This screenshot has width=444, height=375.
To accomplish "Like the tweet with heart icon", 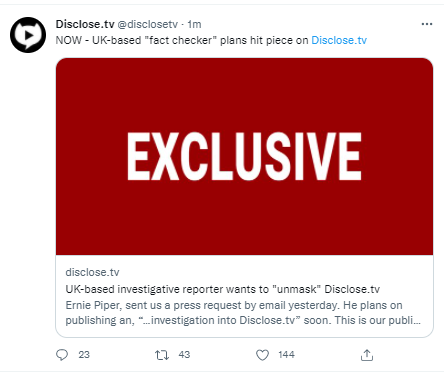I will (262, 355).
